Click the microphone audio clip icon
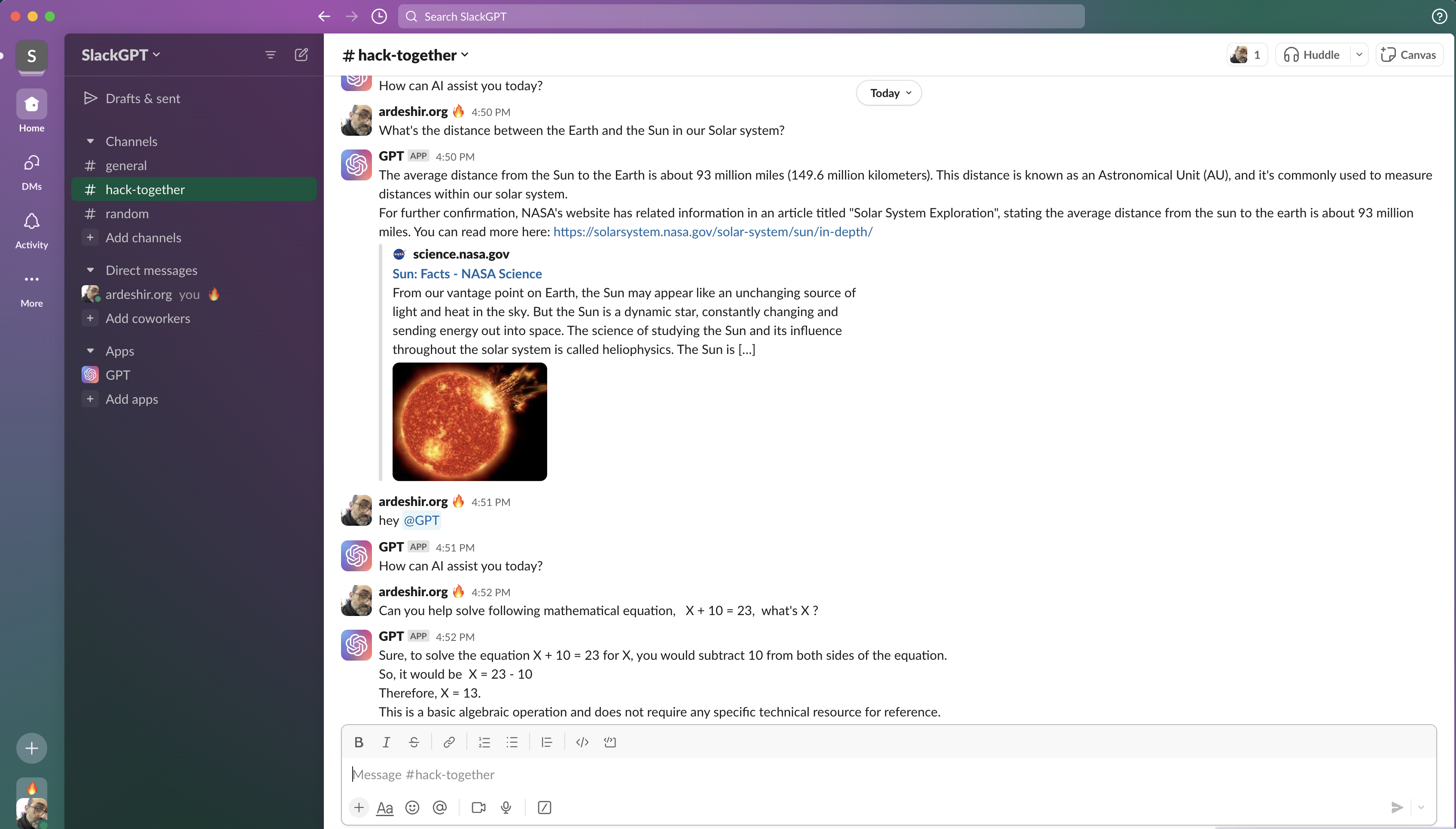1456x829 pixels. coord(506,808)
